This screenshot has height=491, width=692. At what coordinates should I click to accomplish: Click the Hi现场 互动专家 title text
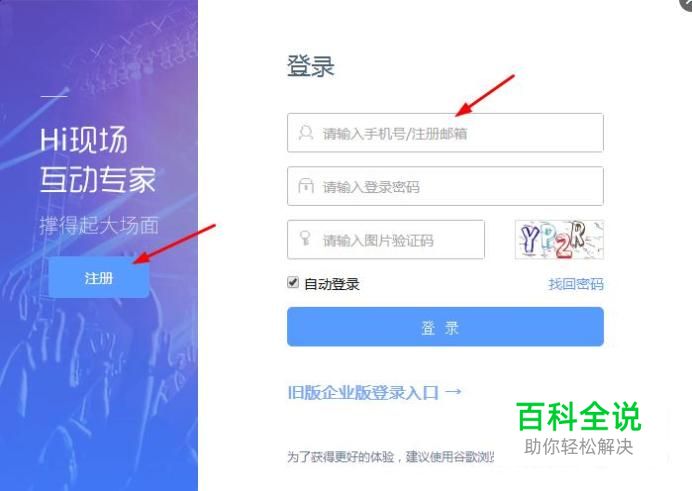point(98,160)
